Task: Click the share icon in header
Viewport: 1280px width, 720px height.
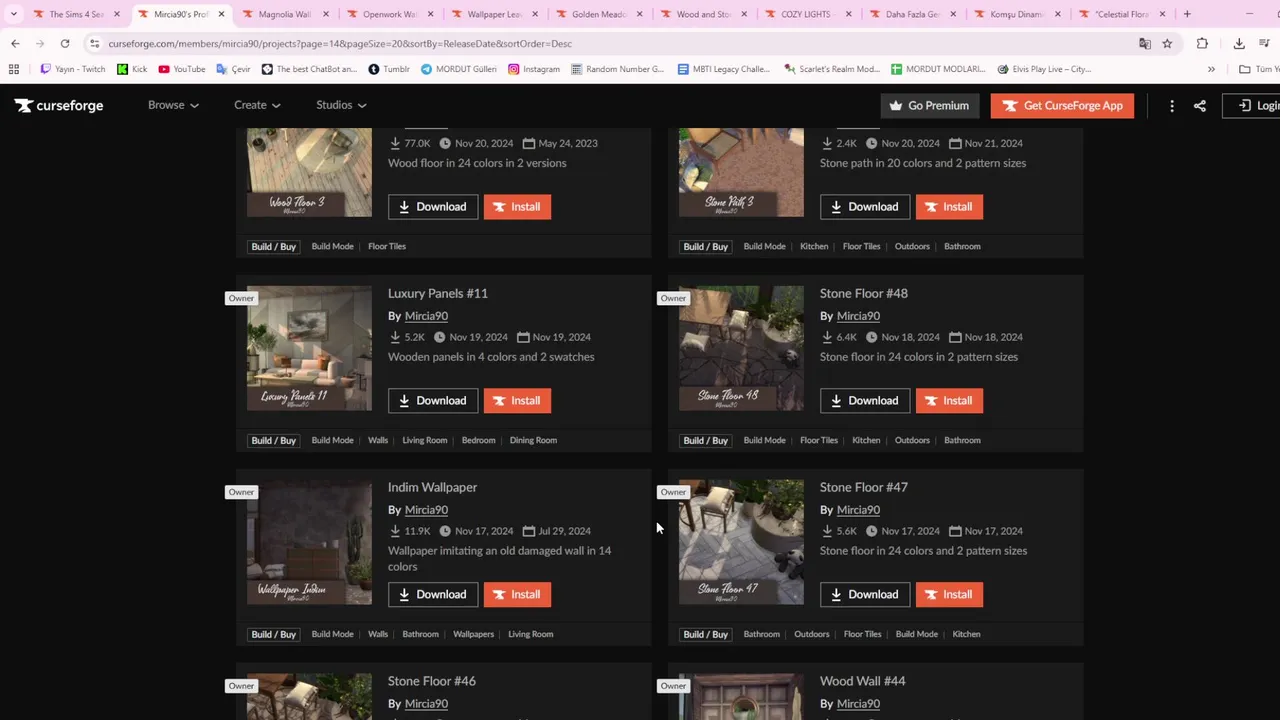Action: coord(1200,105)
